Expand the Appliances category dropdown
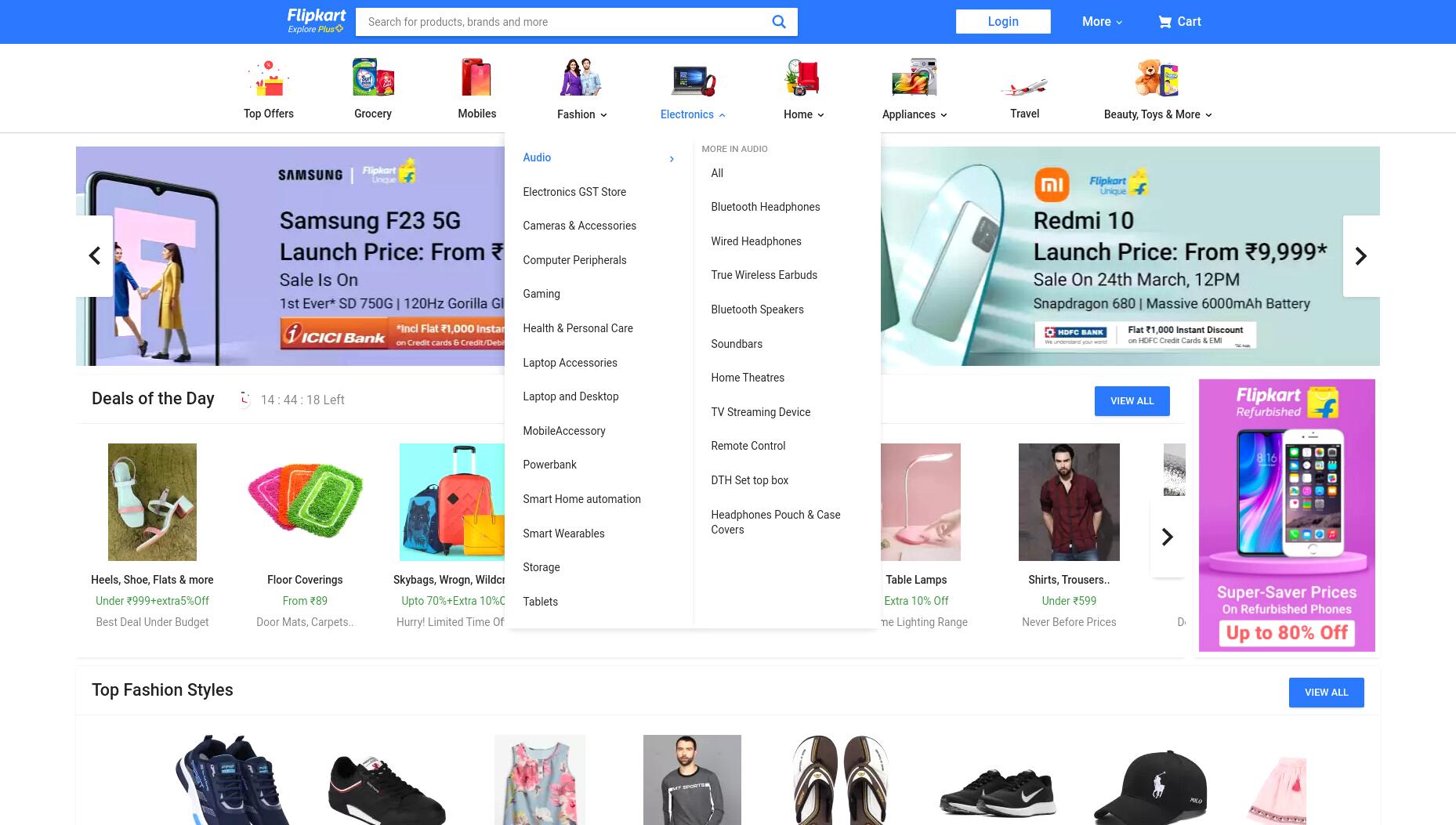1456x825 pixels. click(x=915, y=114)
